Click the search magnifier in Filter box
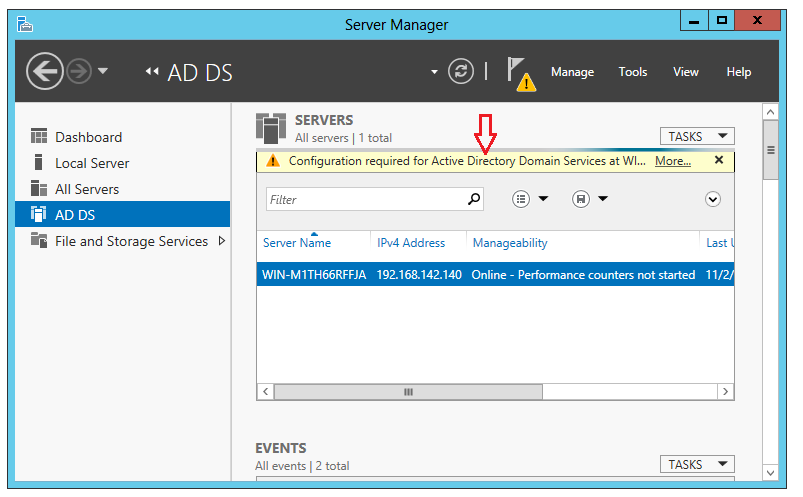This screenshot has width=803, height=497. click(x=474, y=199)
